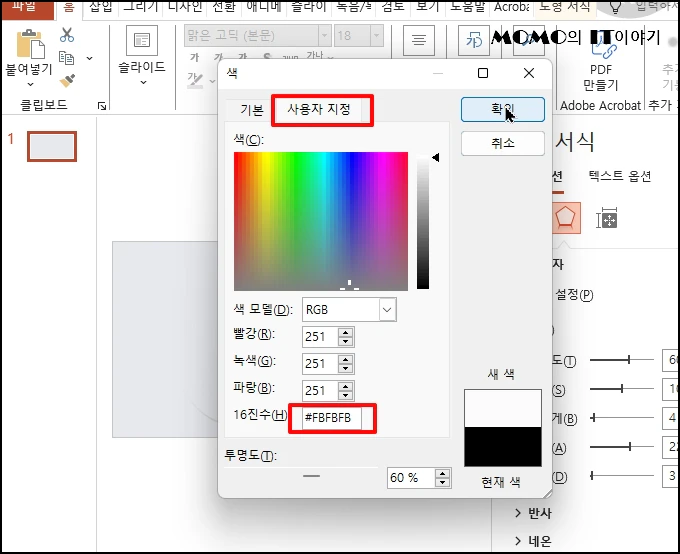Click the new color preview swatch
This screenshot has width=680, height=554.
pyautogui.click(x=503, y=408)
